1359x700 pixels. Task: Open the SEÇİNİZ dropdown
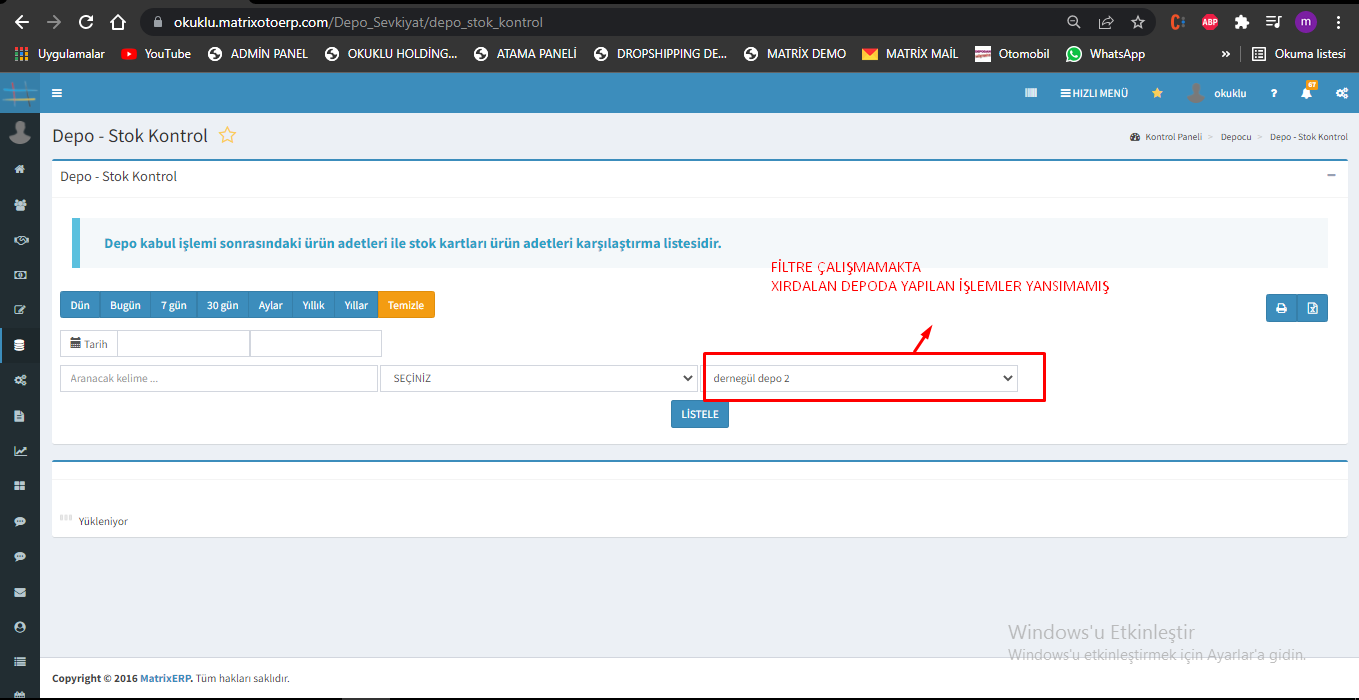coord(538,379)
